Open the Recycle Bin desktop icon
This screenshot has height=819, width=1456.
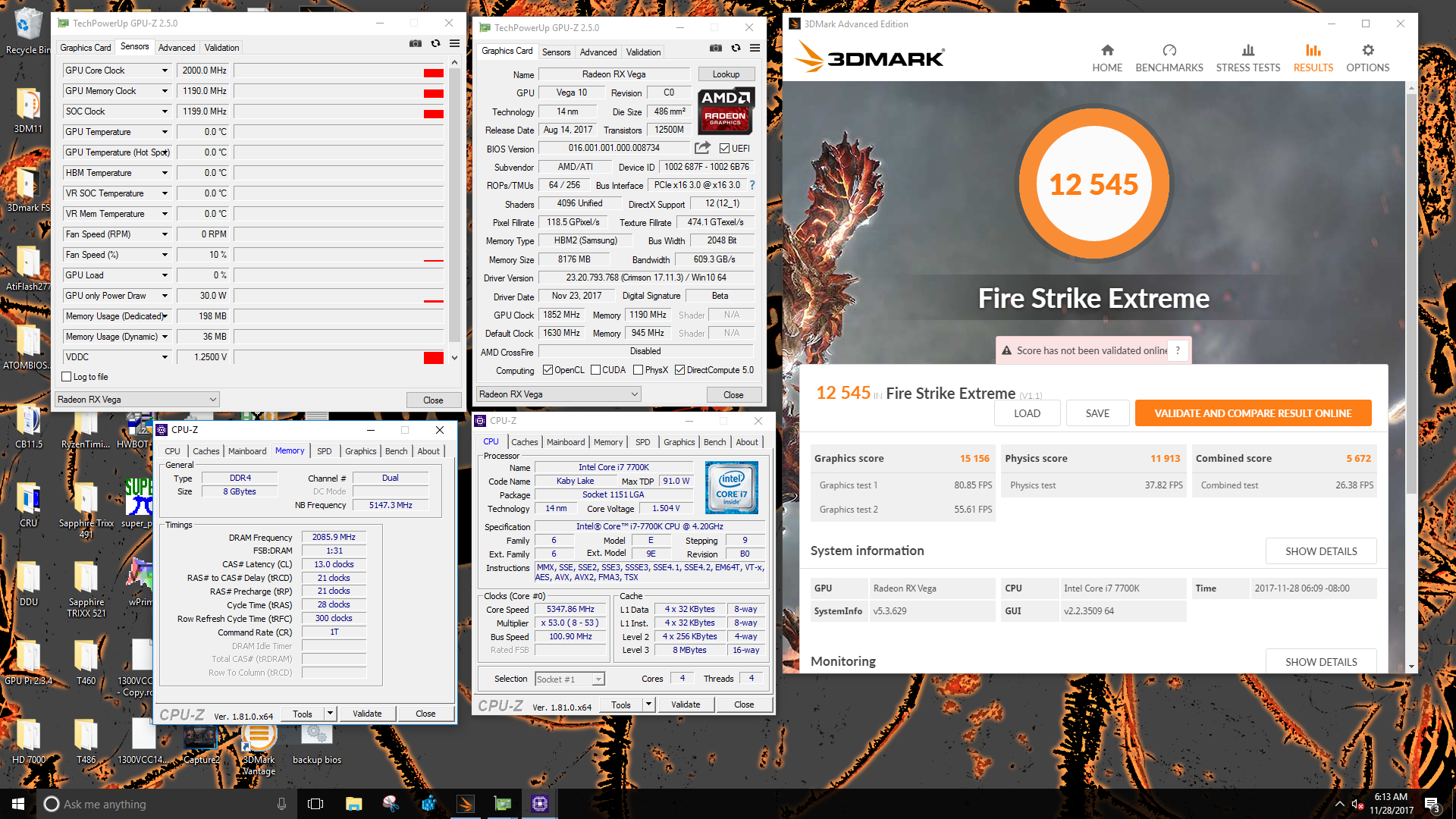click(x=28, y=32)
